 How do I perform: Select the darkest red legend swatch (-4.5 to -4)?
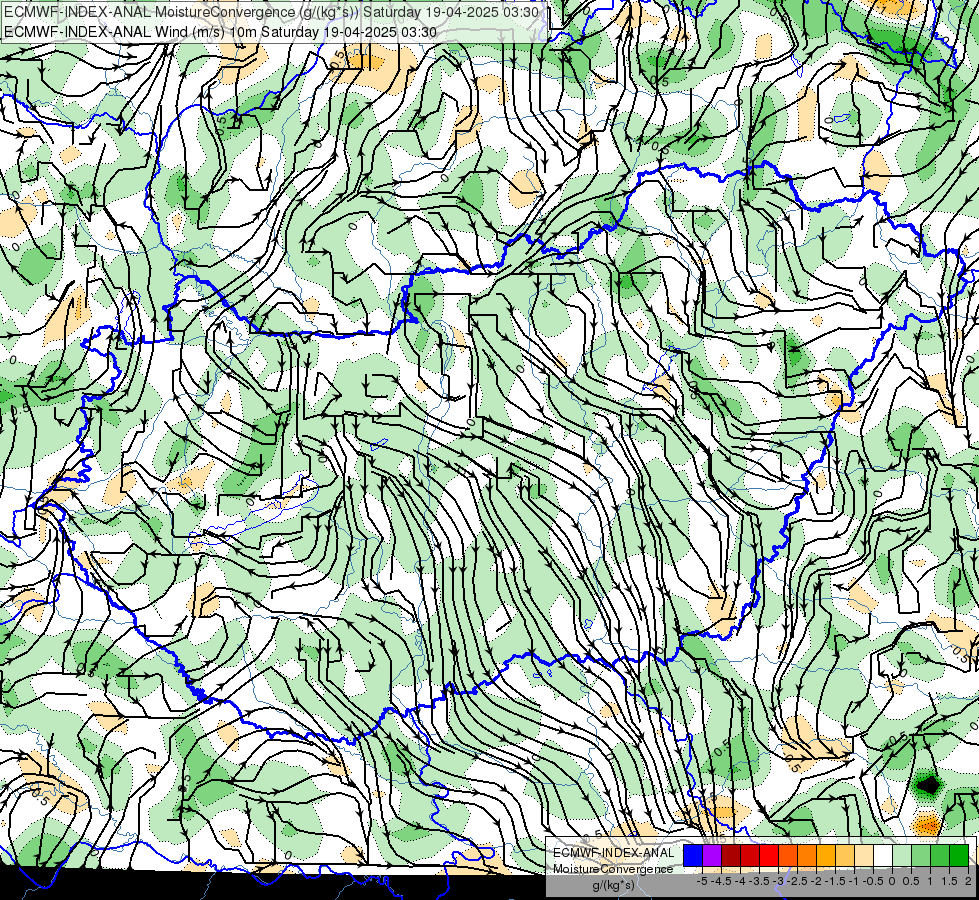coord(731,855)
